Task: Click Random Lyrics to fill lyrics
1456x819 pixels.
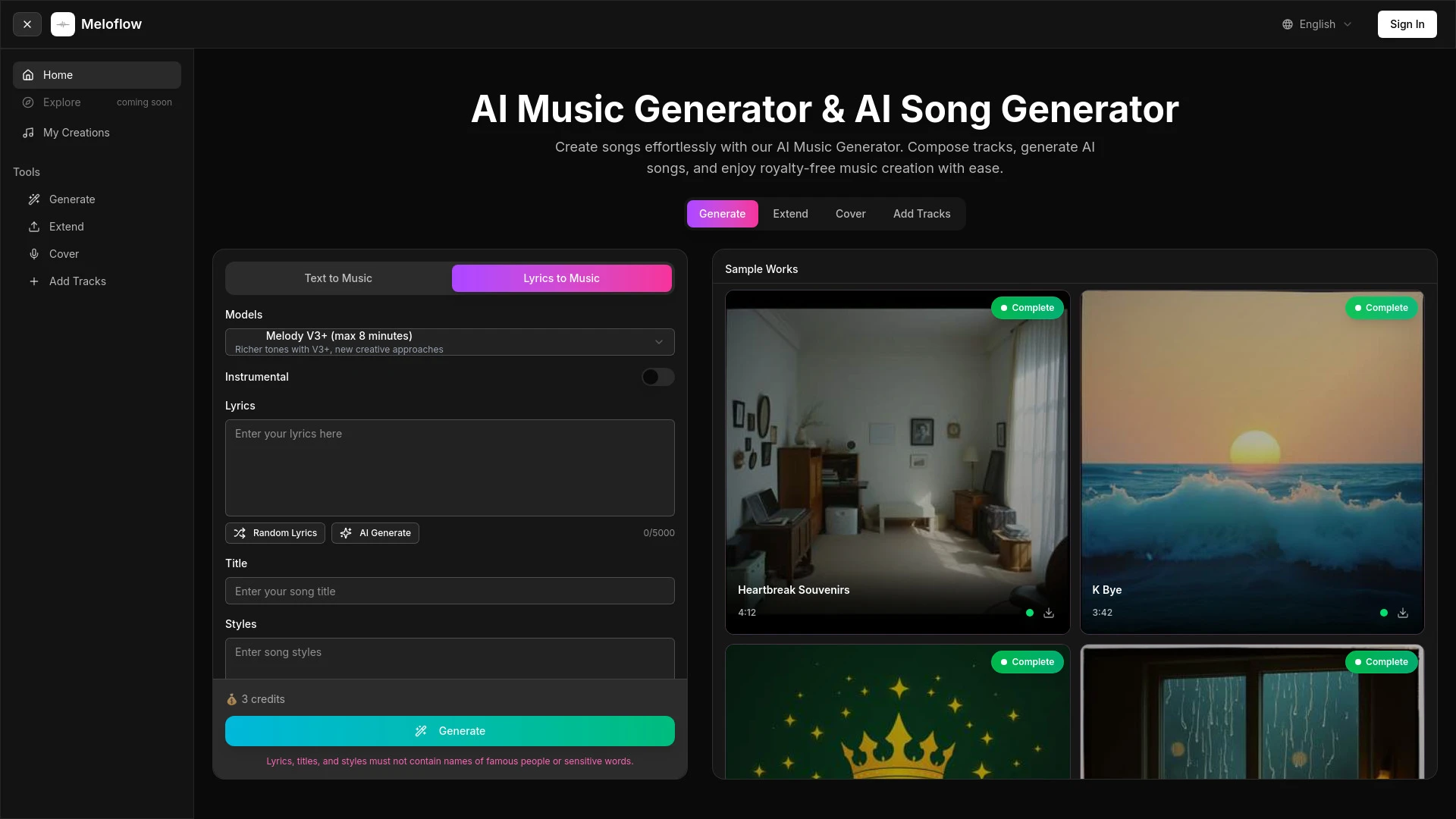Action: pyautogui.click(x=275, y=532)
